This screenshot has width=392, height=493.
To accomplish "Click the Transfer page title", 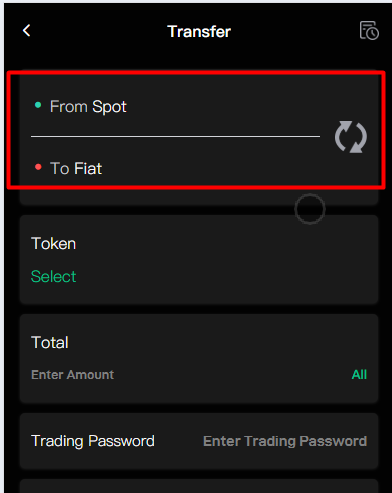I will (199, 32).
